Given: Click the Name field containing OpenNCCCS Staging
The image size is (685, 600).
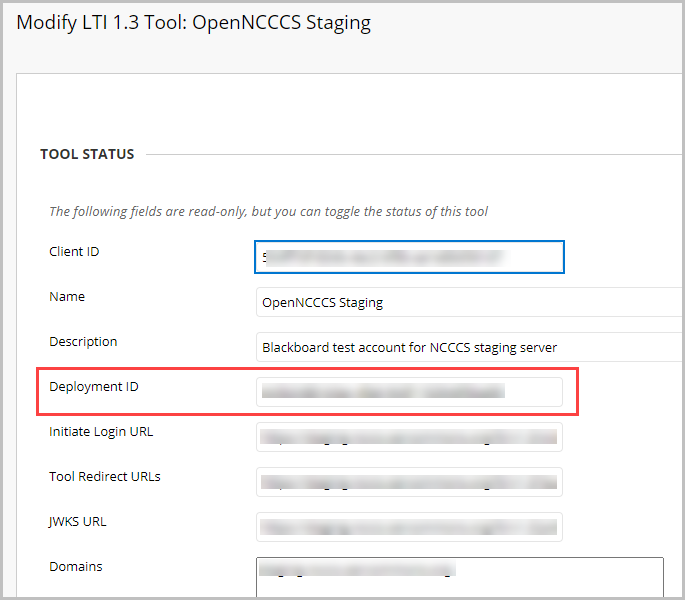Looking at the screenshot, I should coord(470,302).
